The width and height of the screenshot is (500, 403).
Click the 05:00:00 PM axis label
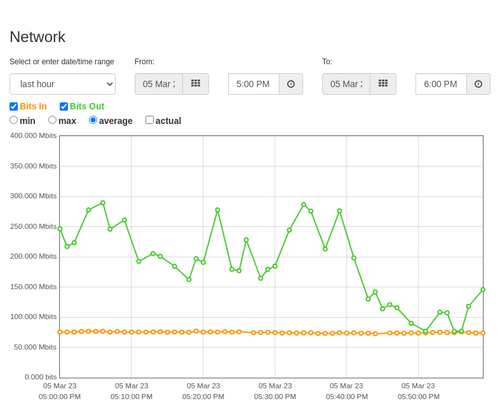tap(60, 397)
